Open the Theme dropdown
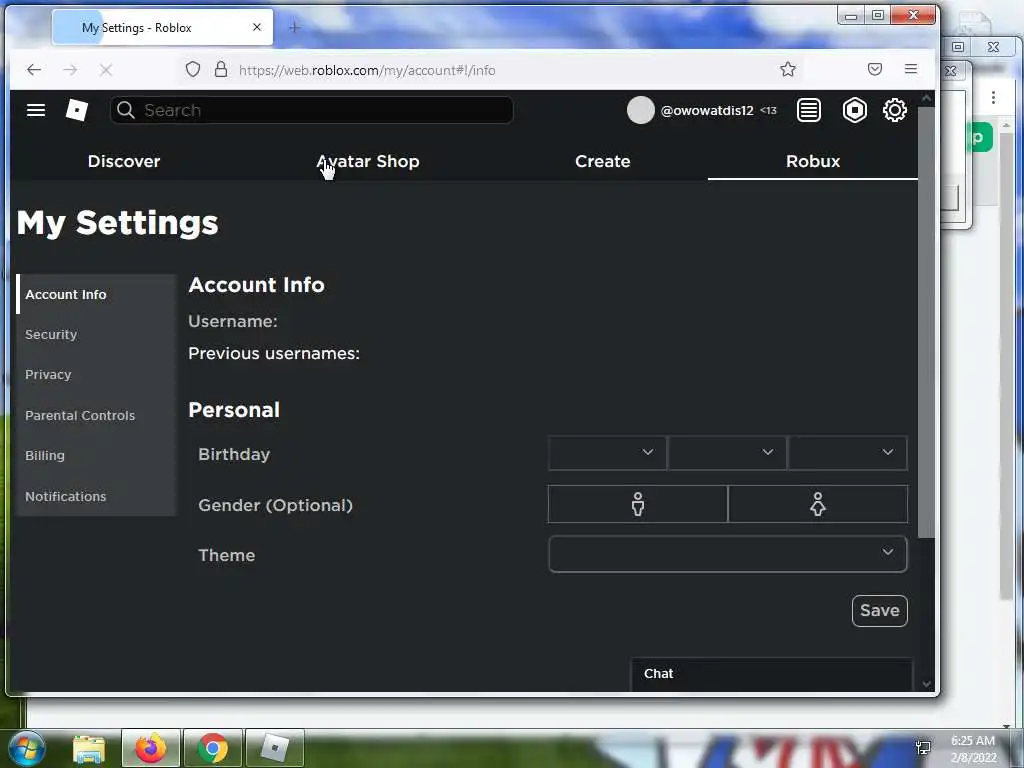This screenshot has height=768, width=1024. click(728, 554)
